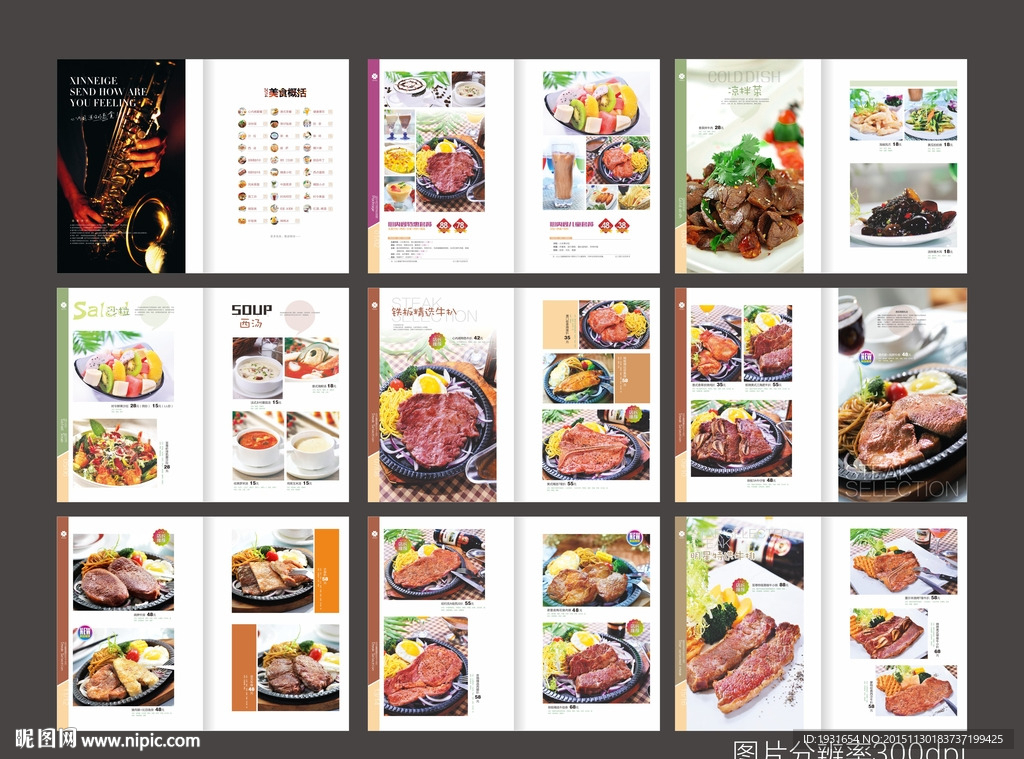Open the dark fungus dish photo

click(x=903, y=204)
